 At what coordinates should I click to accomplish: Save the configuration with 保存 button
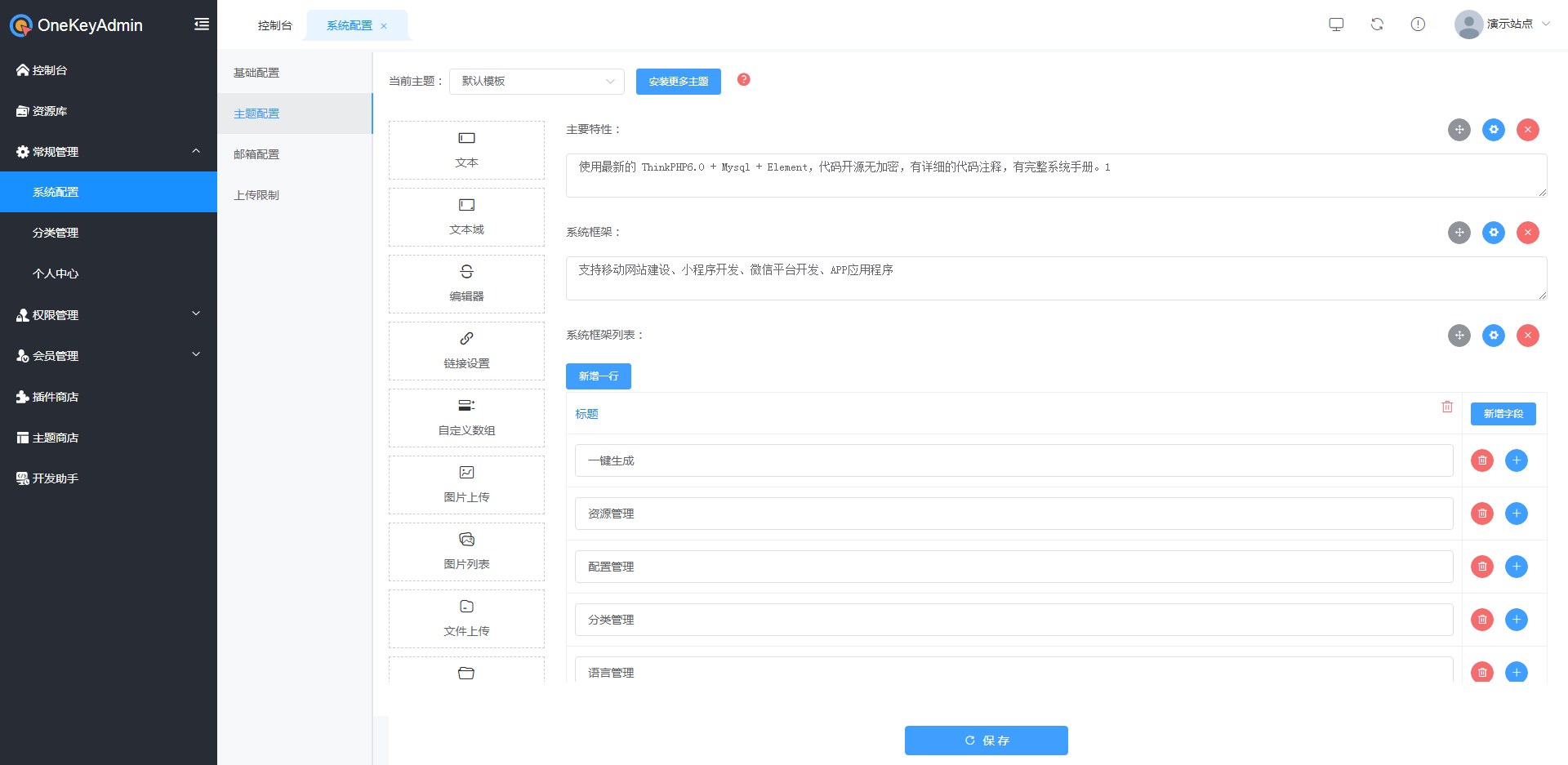click(x=987, y=741)
